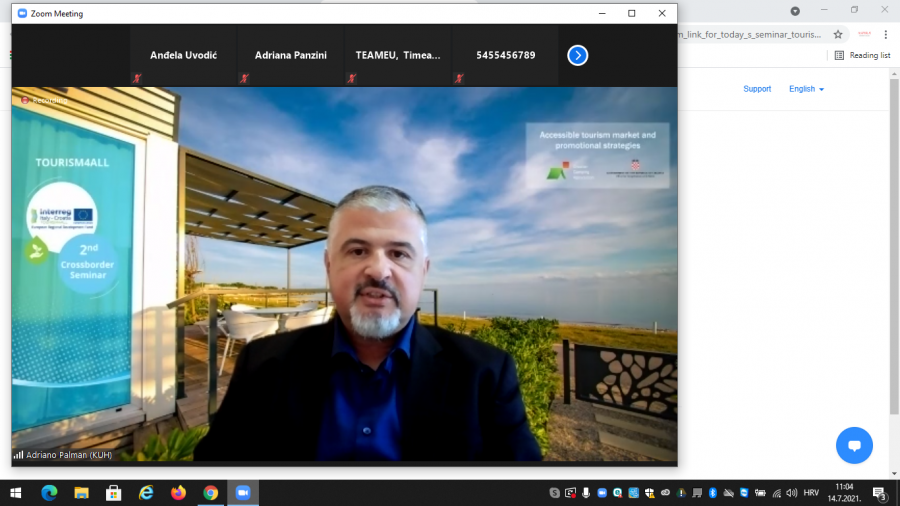
Task: Open the Reading list
Action: 862,55
